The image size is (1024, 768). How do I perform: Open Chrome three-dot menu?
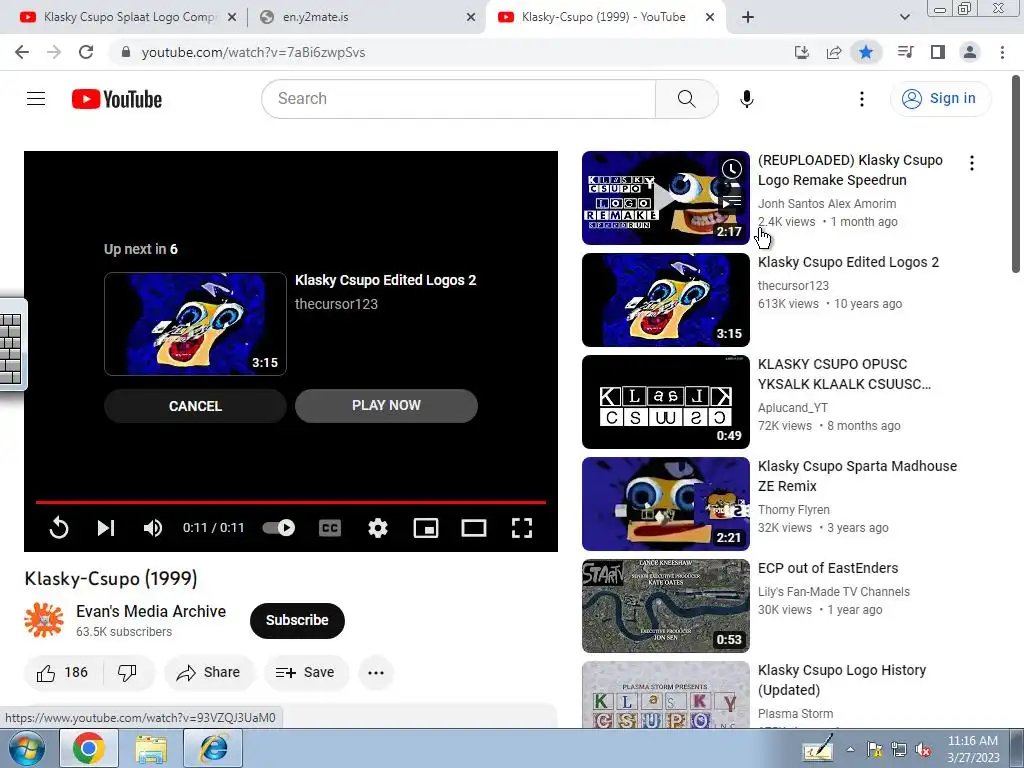(1002, 52)
